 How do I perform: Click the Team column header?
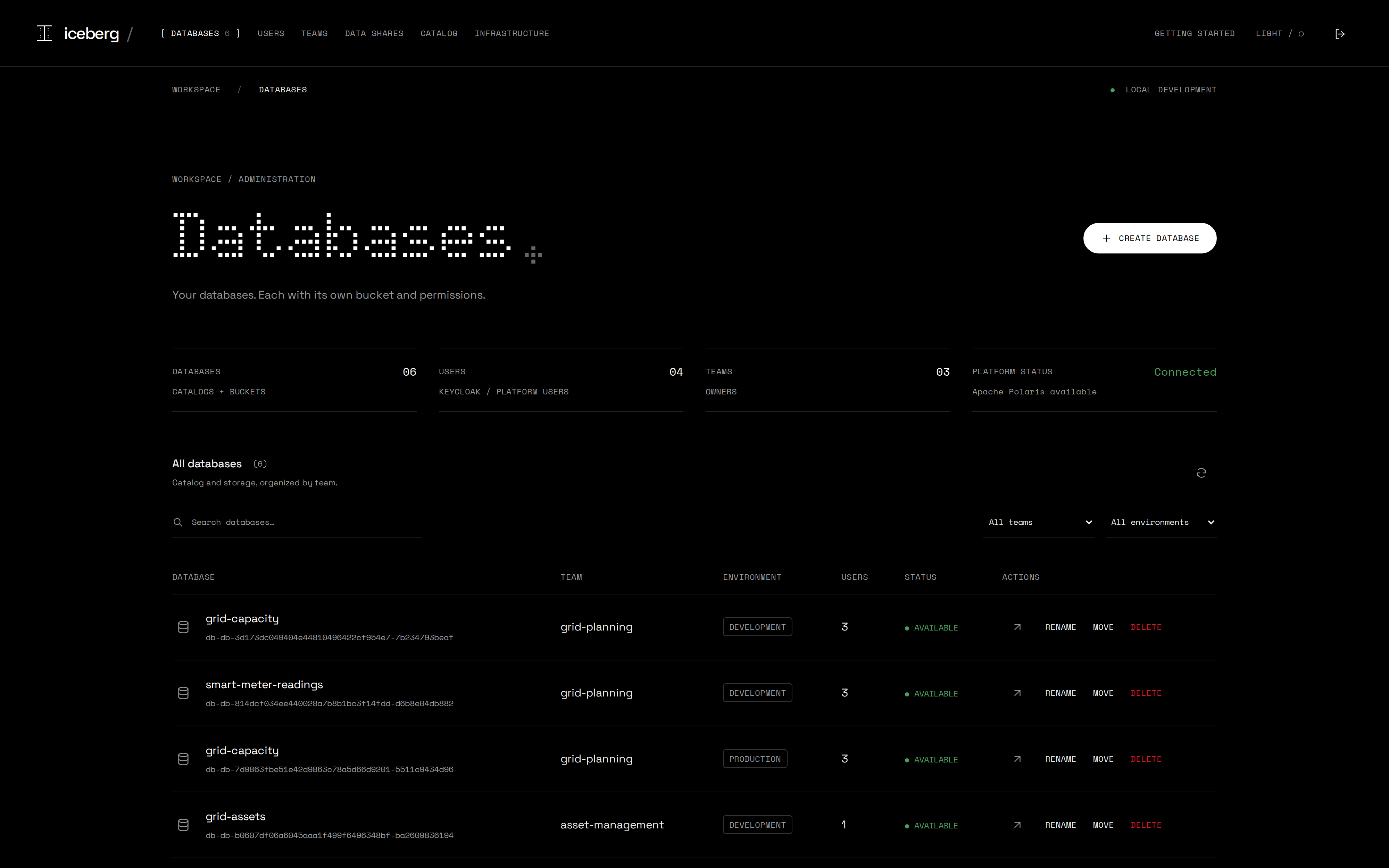point(571,577)
